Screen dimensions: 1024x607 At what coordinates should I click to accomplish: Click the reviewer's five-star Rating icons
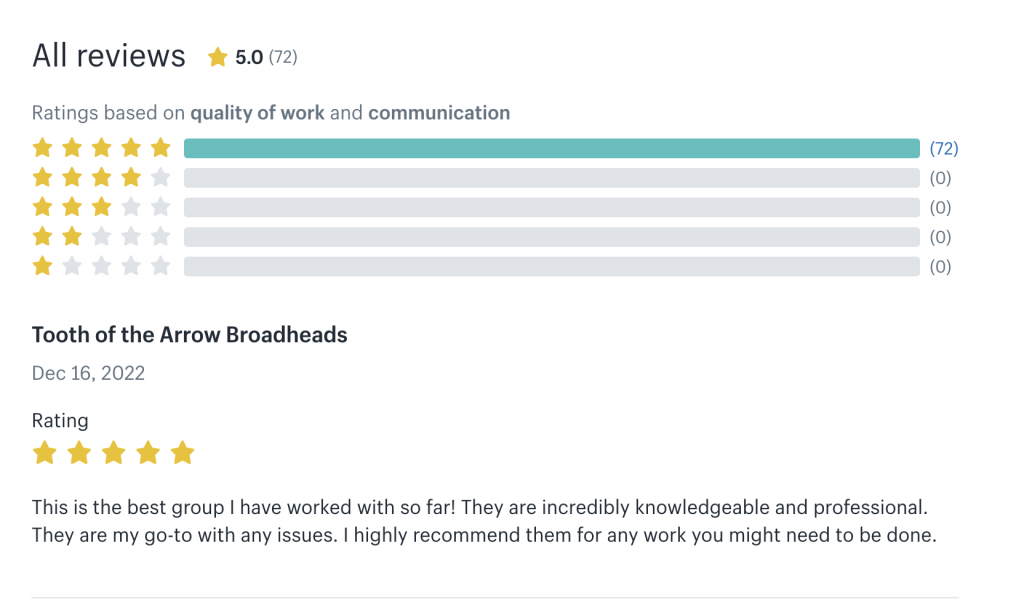coord(113,454)
